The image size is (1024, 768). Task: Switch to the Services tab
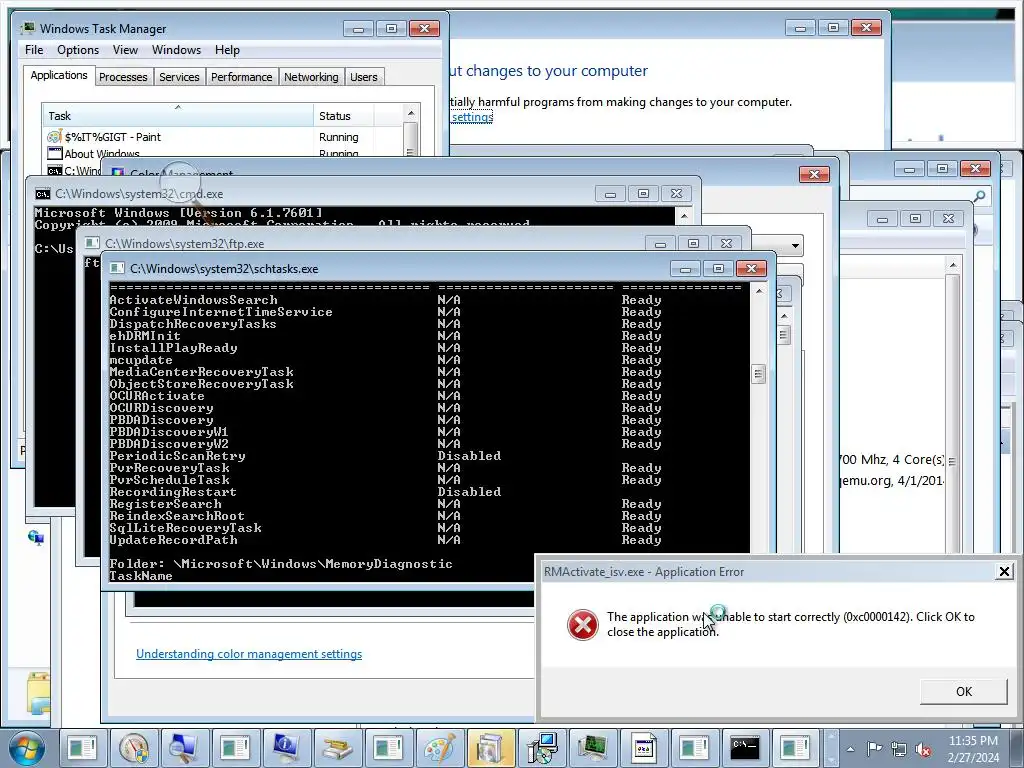pyautogui.click(x=179, y=77)
